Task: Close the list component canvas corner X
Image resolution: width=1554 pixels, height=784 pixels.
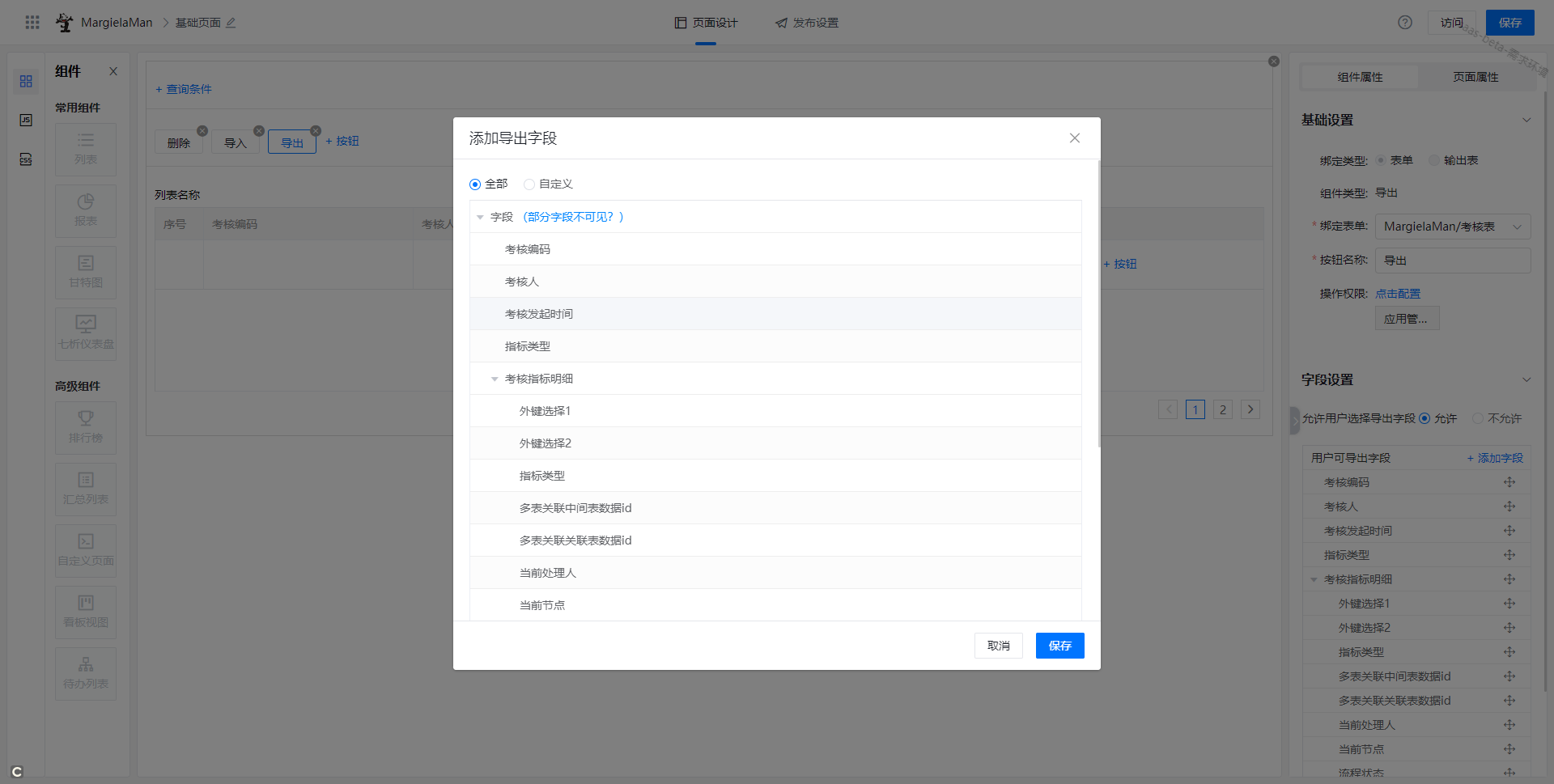Action: point(1274,61)
